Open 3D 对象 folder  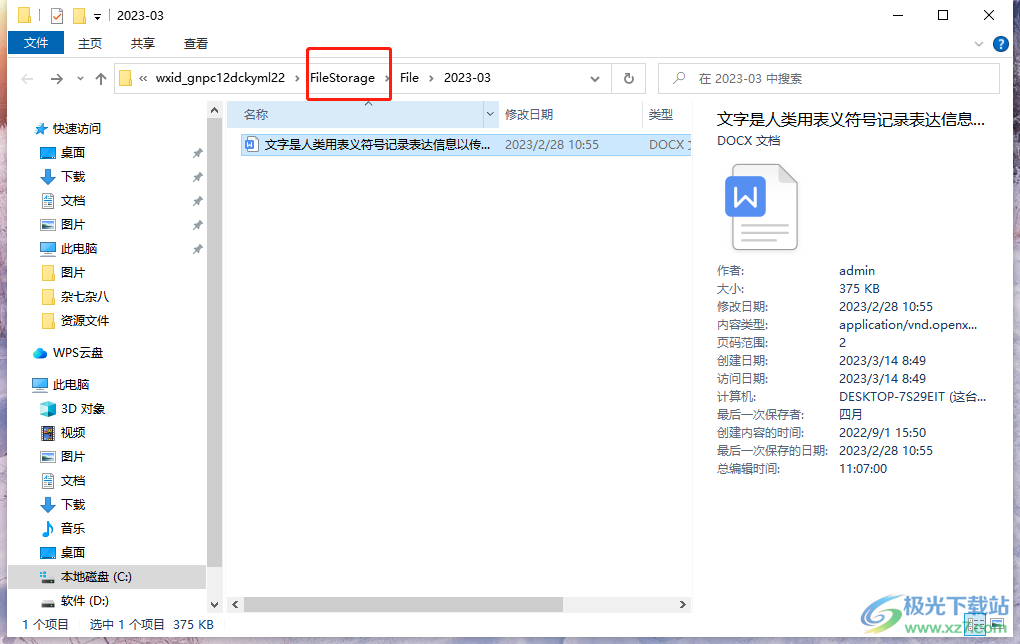pyautogui.click(x=83, y=409)
